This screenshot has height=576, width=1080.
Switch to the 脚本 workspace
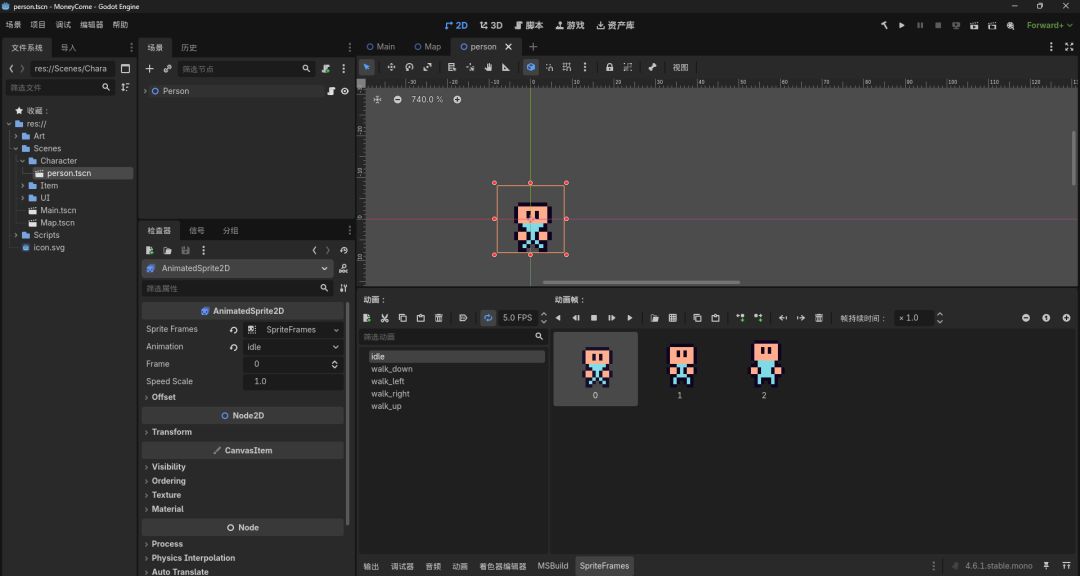[x=528, y=25]
